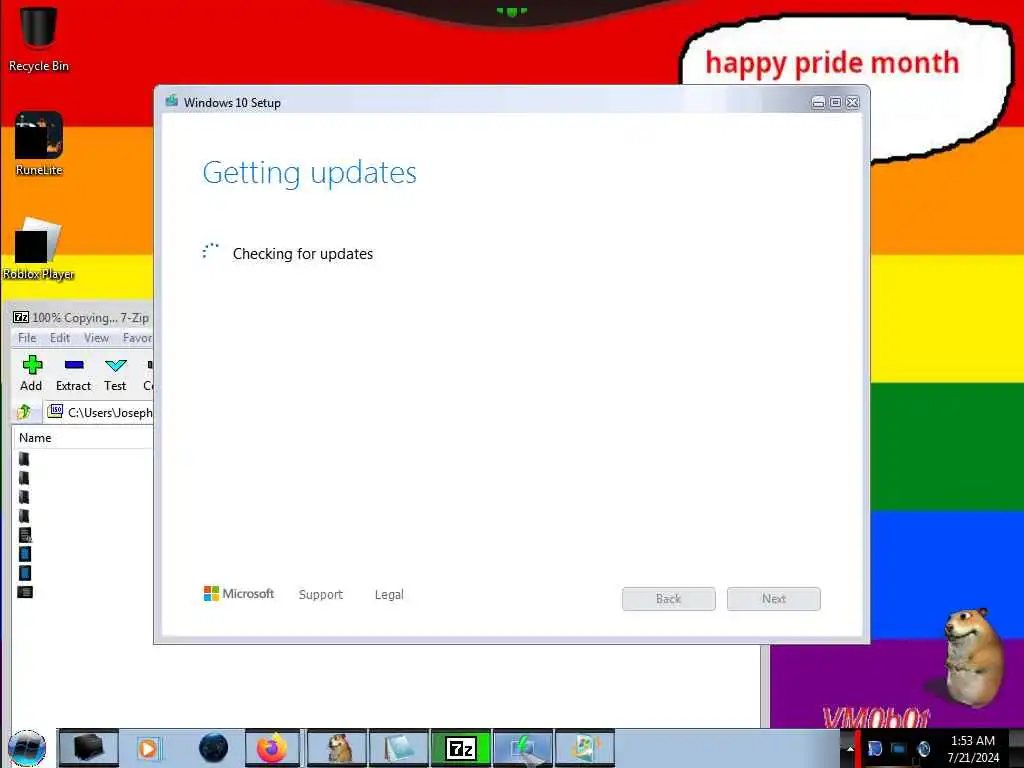Maximize the Windows 10 Setup window
The height and width of the screenshot is (768, 1024).
click(835, 103)
